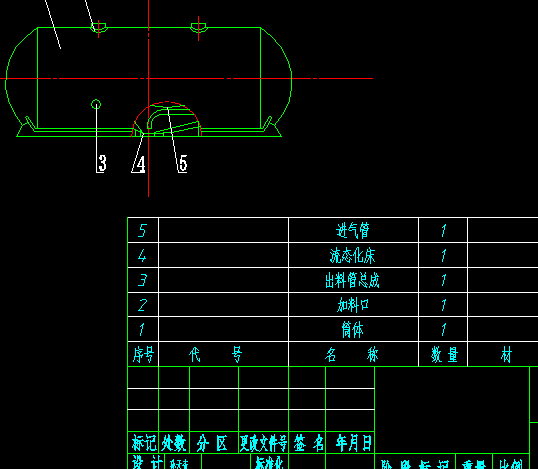Click the part name 加料口
This screenshot has height=469, width=538.
[353, 305]
